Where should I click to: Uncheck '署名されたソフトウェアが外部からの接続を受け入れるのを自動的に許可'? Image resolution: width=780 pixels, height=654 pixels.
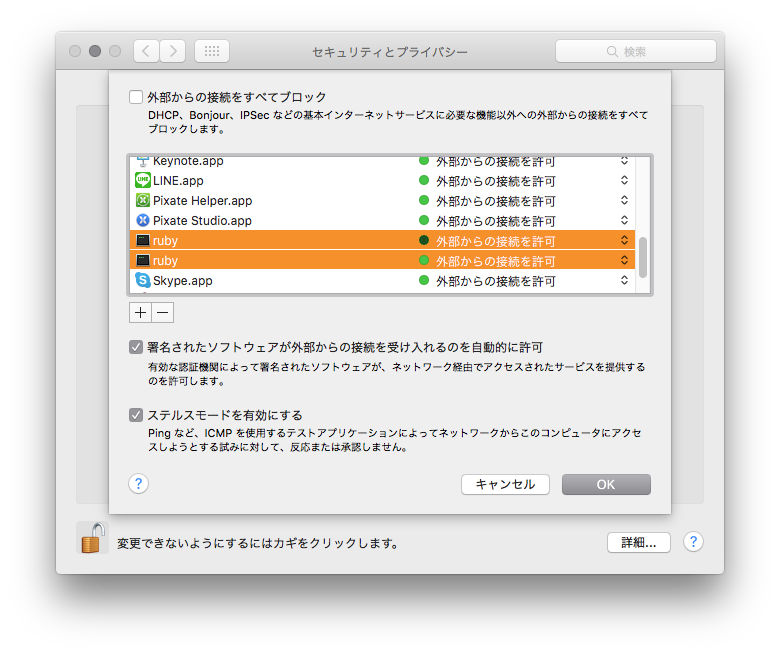(x=136, y=347)
